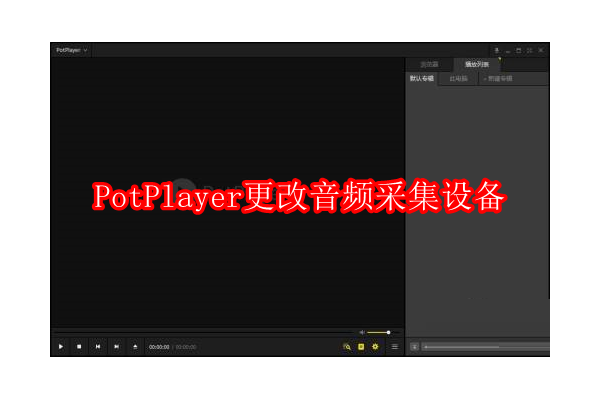This screenshot has width=600, height=400.
Task: Click the 00:00:00 elapsed time display
Action: point(159,347)
